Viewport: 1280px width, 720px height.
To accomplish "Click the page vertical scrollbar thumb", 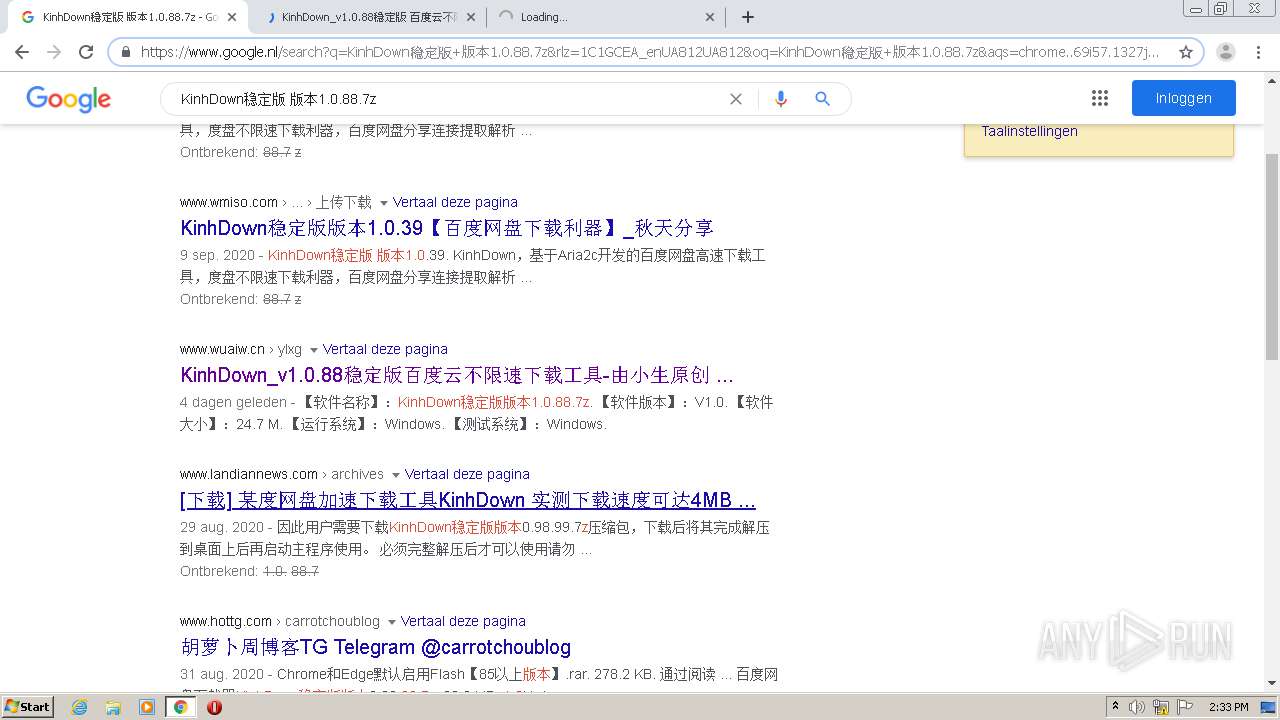I will tap(1272, 257).
